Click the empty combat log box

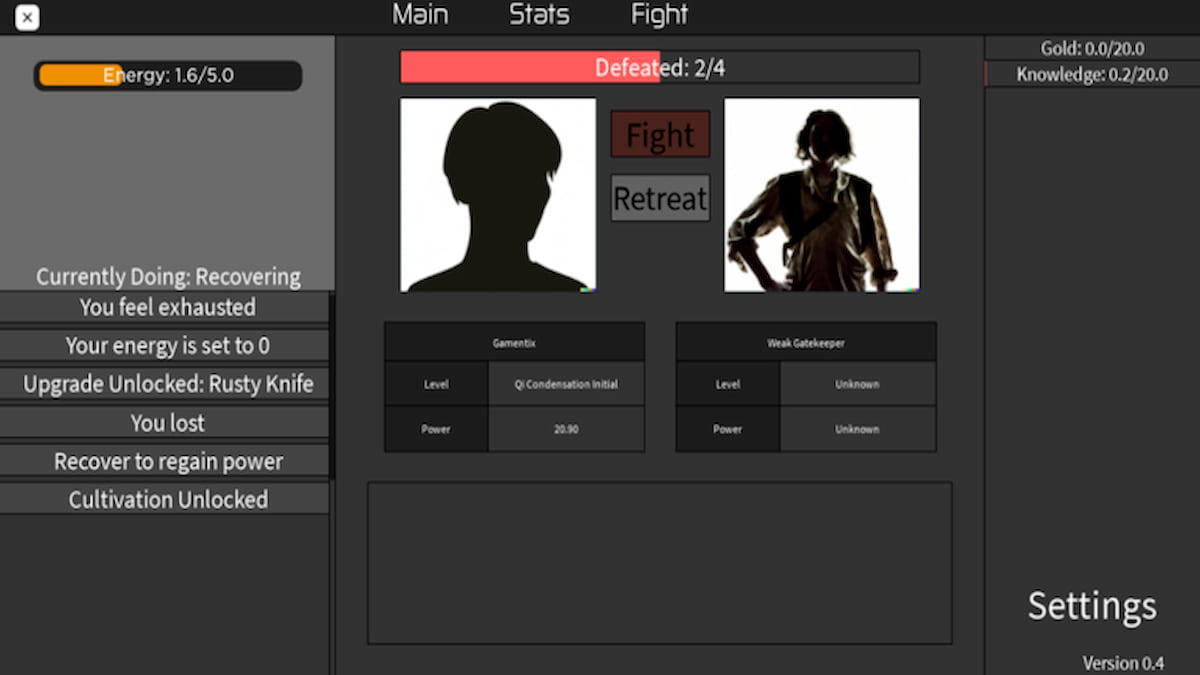[659, 563]
